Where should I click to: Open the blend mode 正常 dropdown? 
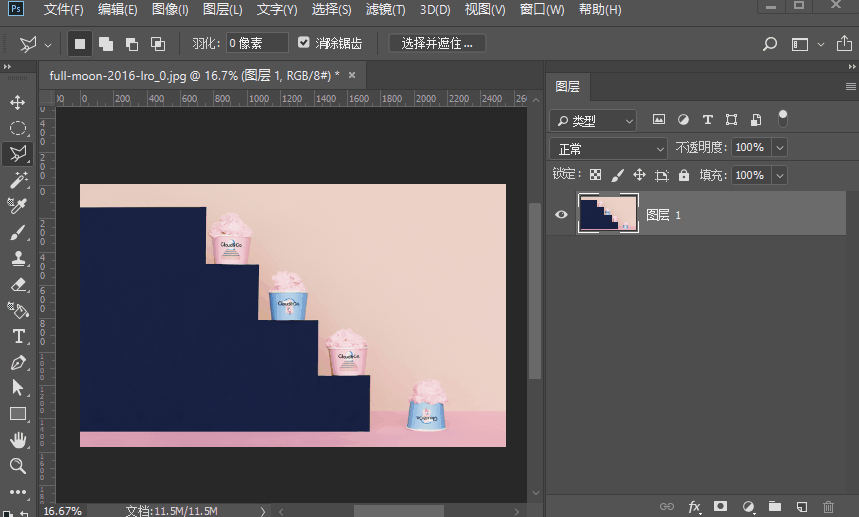coord(608,148)
